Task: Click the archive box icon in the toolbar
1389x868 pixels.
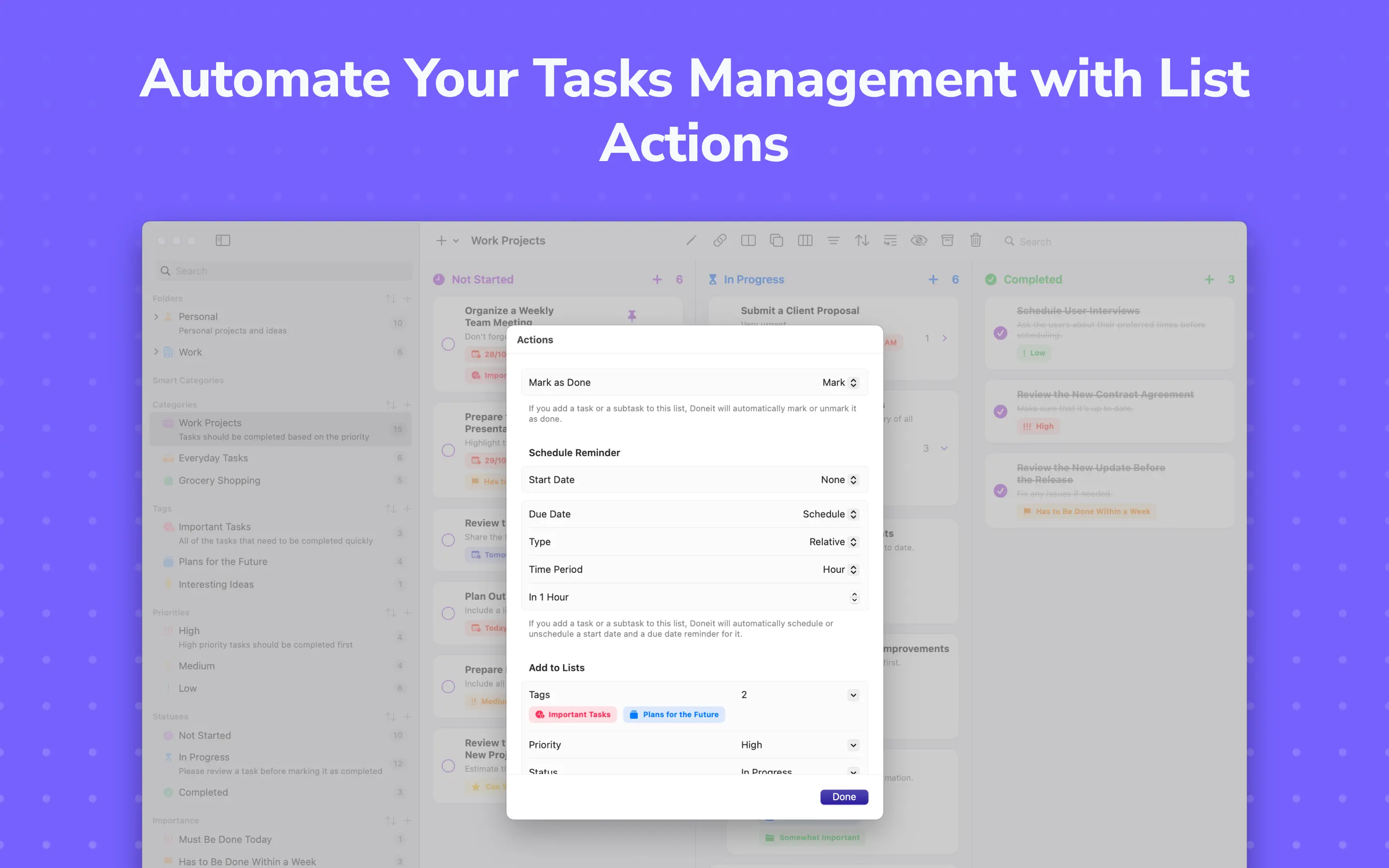Action: 947,241
